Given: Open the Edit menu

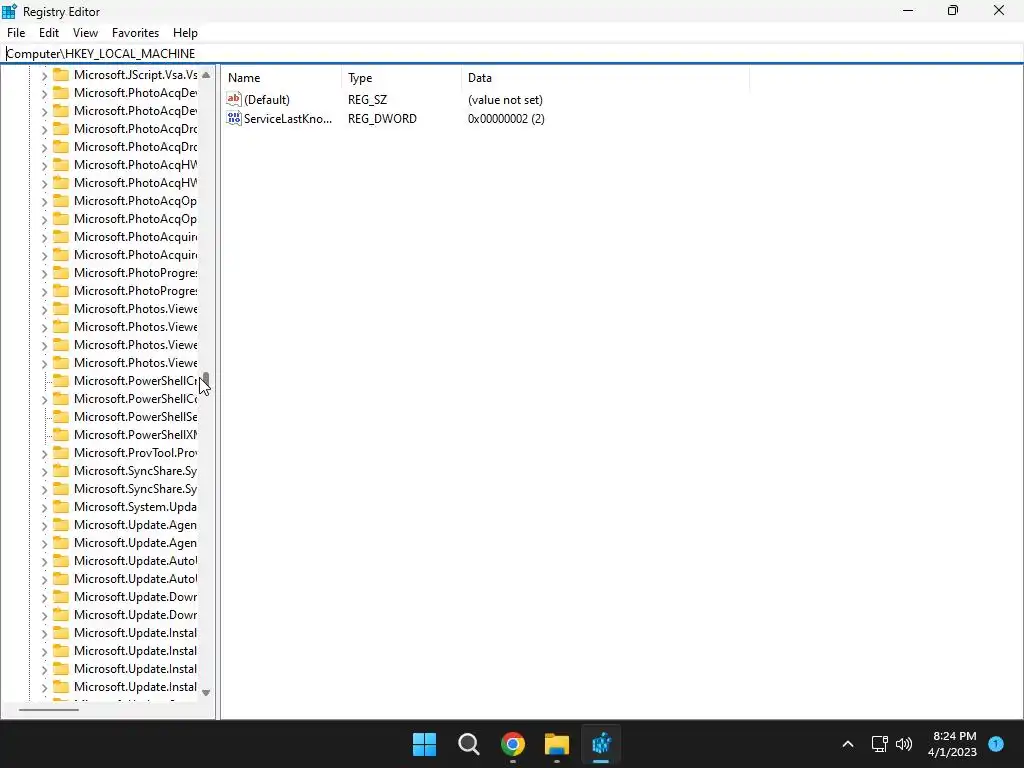Looking at the screenshot, I should pyautogui.click(x=49, y=33).
